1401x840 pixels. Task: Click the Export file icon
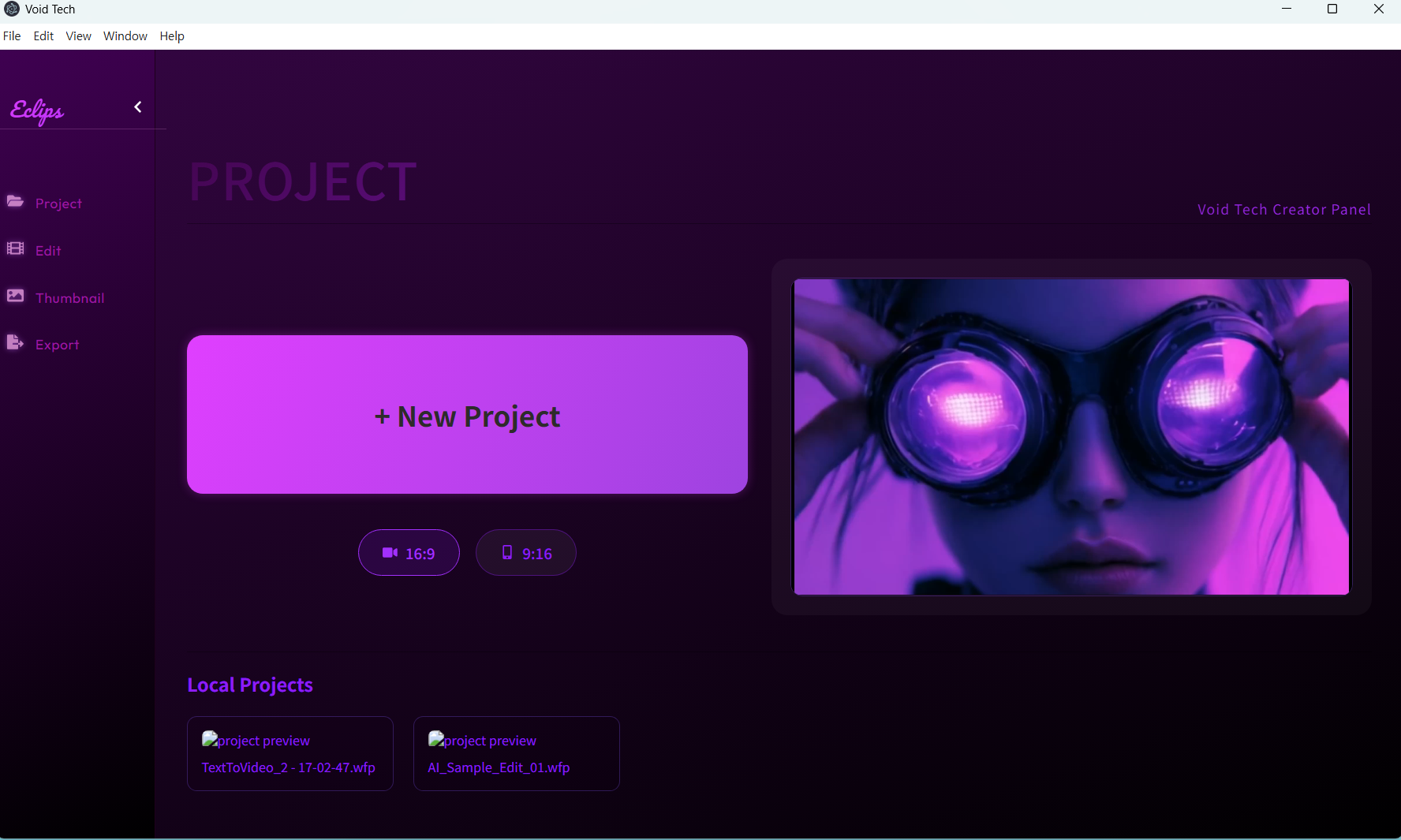pyautogui.click(x=15, y=343)
